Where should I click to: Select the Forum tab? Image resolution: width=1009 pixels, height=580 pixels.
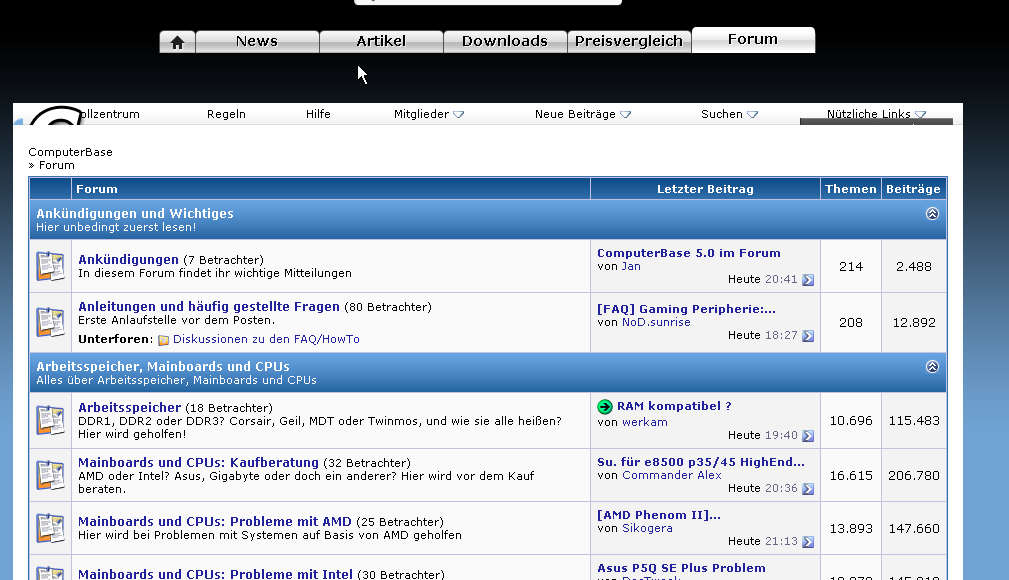click(x=753, y=39)
